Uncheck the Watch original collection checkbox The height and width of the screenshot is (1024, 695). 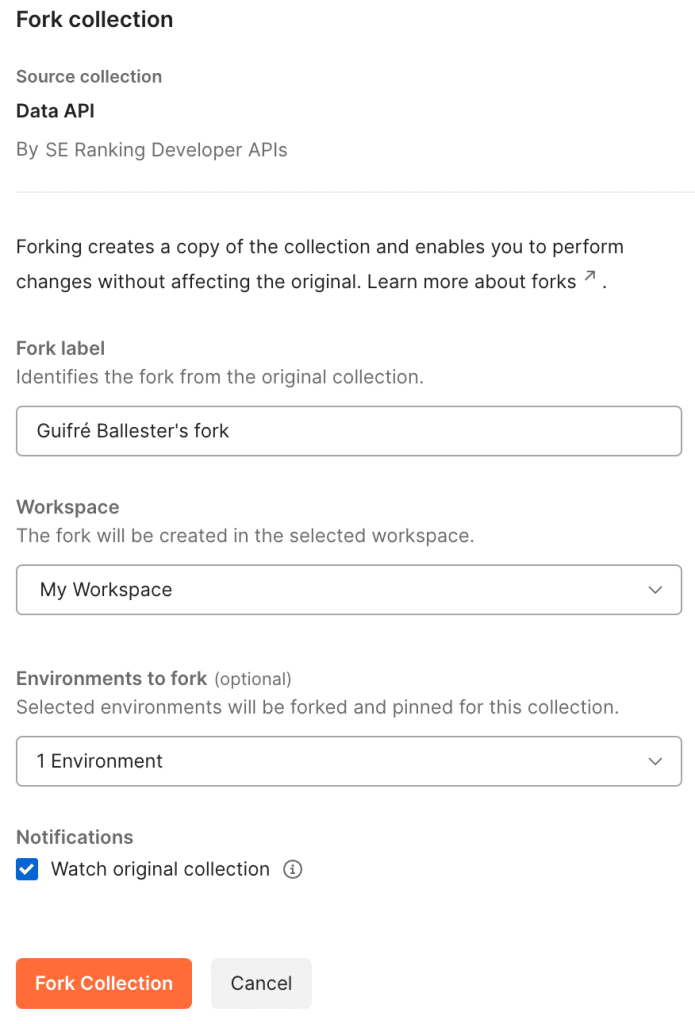(27, 869)
